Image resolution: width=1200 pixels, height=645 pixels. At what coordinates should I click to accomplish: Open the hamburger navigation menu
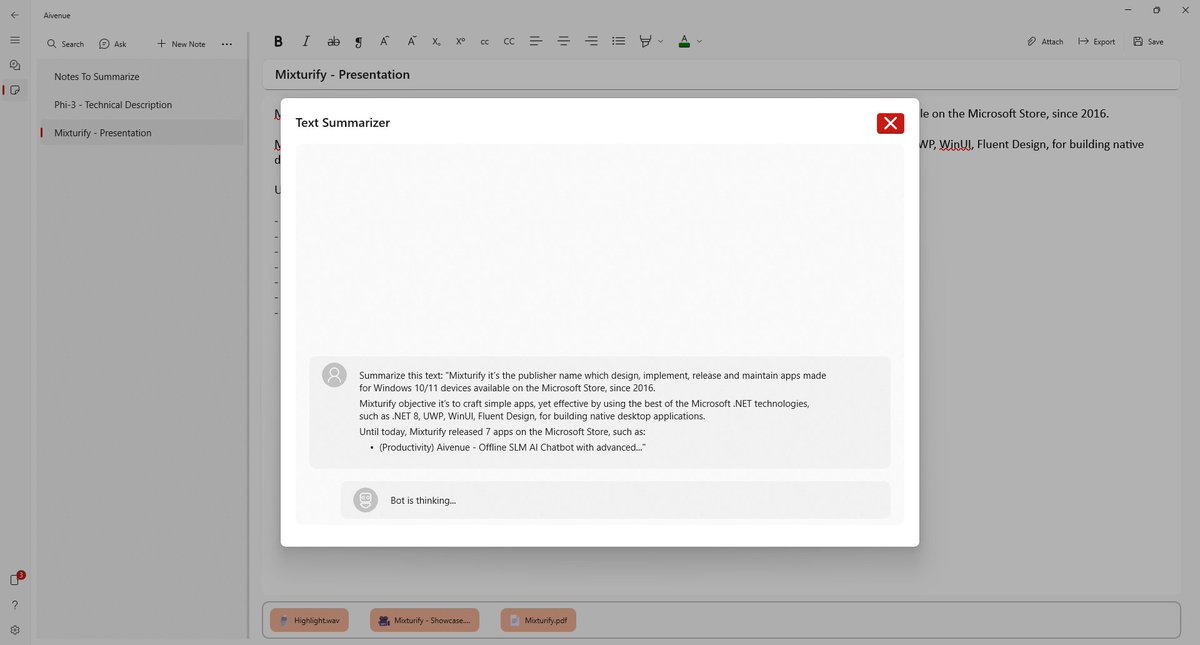tap(15, 40)
